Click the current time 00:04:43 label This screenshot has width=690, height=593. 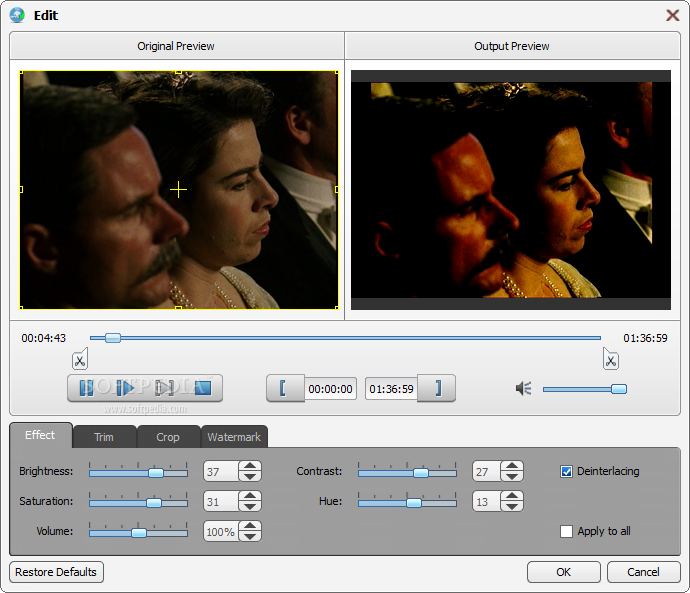coord(44,338)
